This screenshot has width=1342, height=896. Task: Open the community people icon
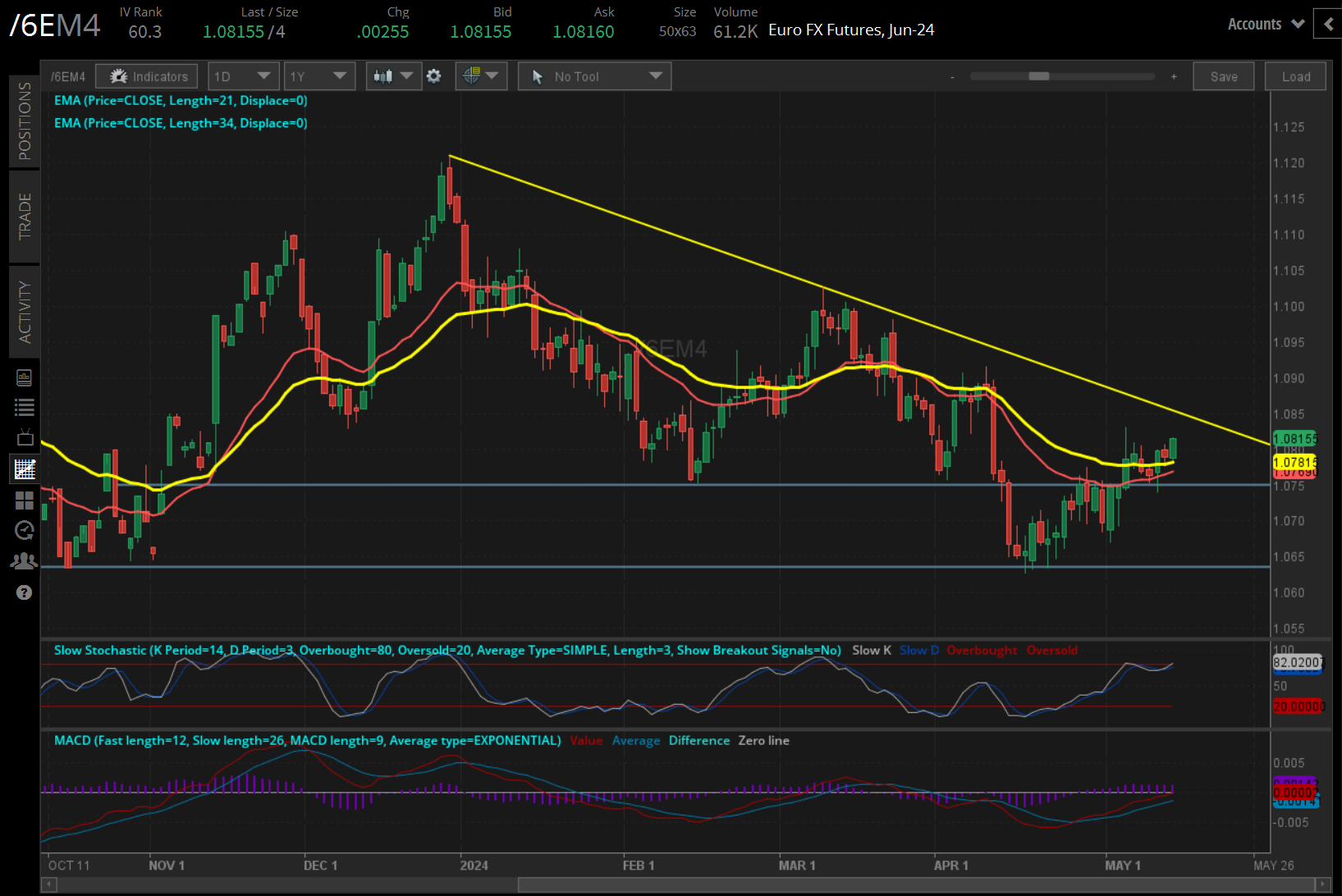(25, 561)
